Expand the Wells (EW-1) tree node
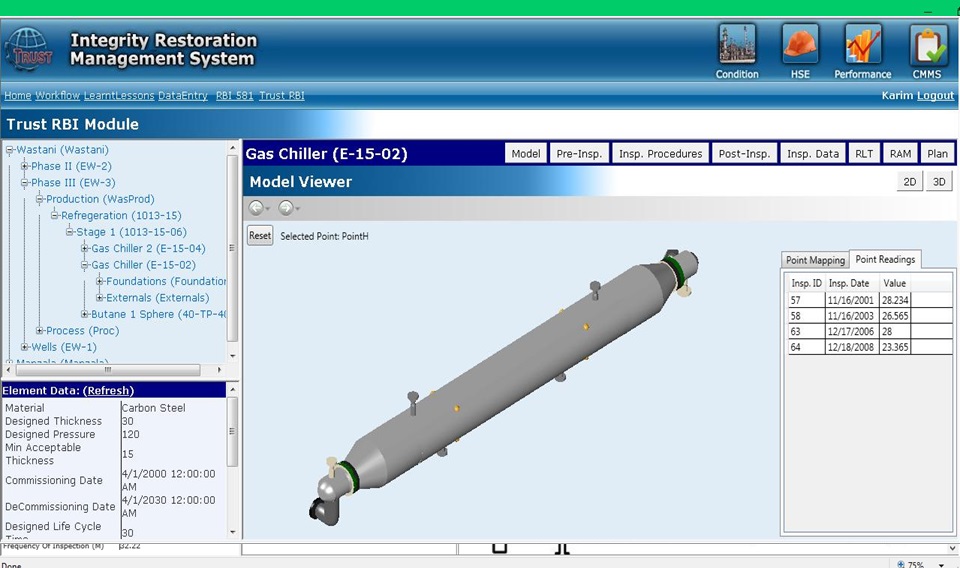This screenshot has width=960, height=568. 25,347
